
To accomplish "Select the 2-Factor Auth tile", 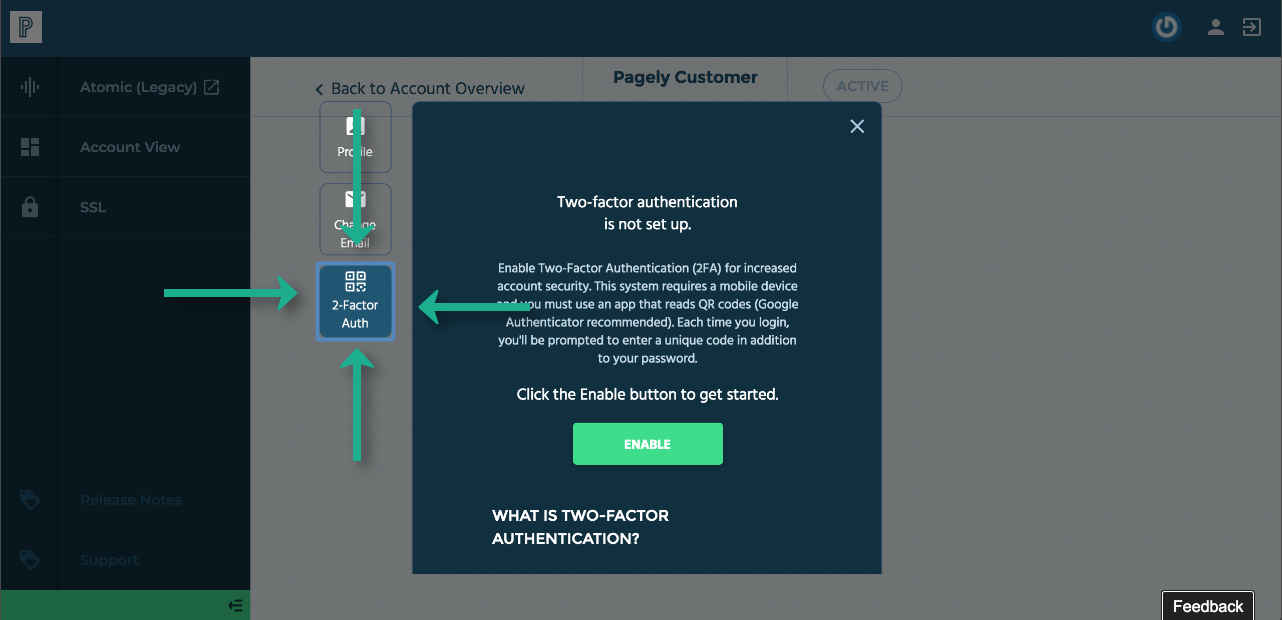I will [x=355, y=301].
